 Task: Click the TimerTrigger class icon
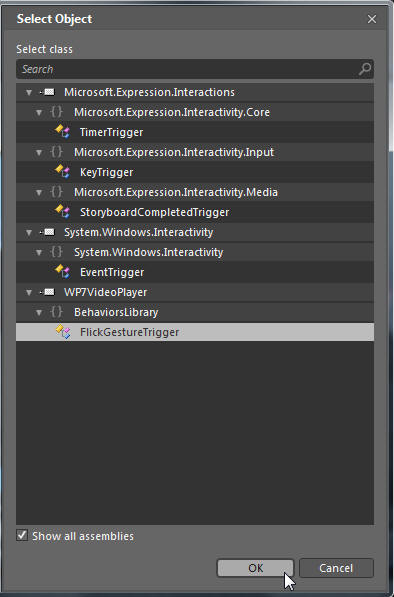[63, 131]
